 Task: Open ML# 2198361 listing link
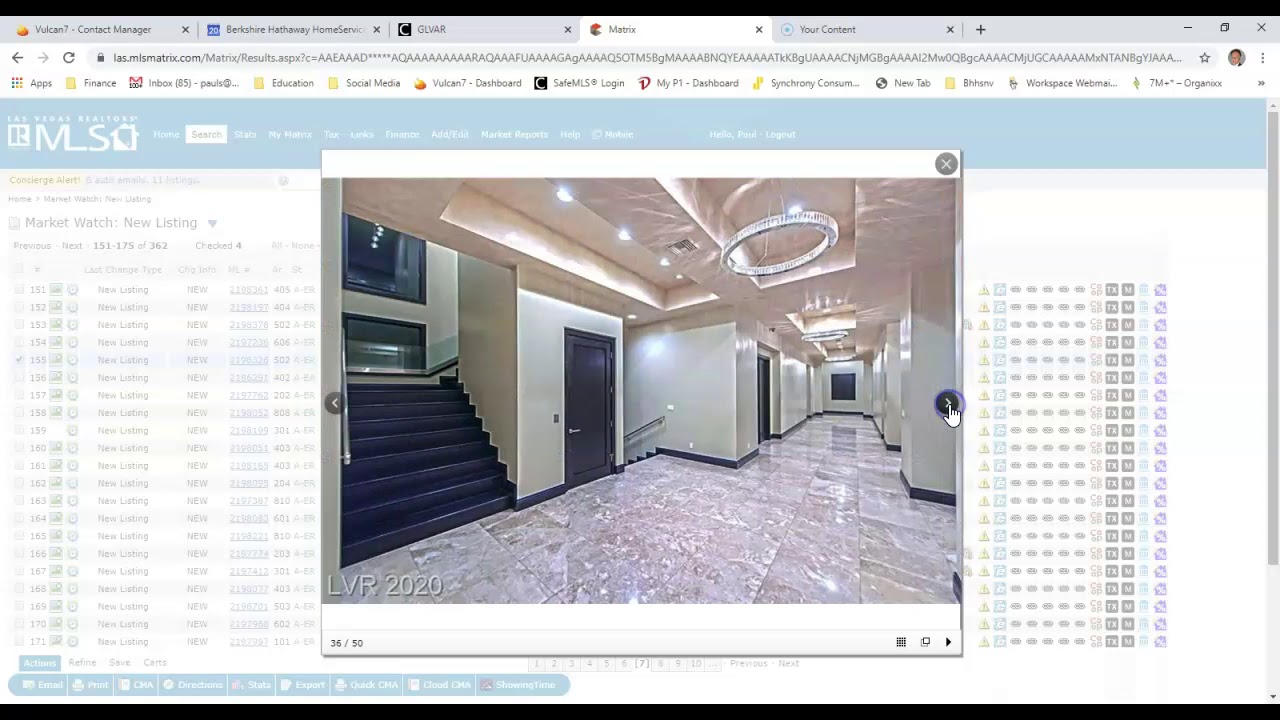click(248, 290)
